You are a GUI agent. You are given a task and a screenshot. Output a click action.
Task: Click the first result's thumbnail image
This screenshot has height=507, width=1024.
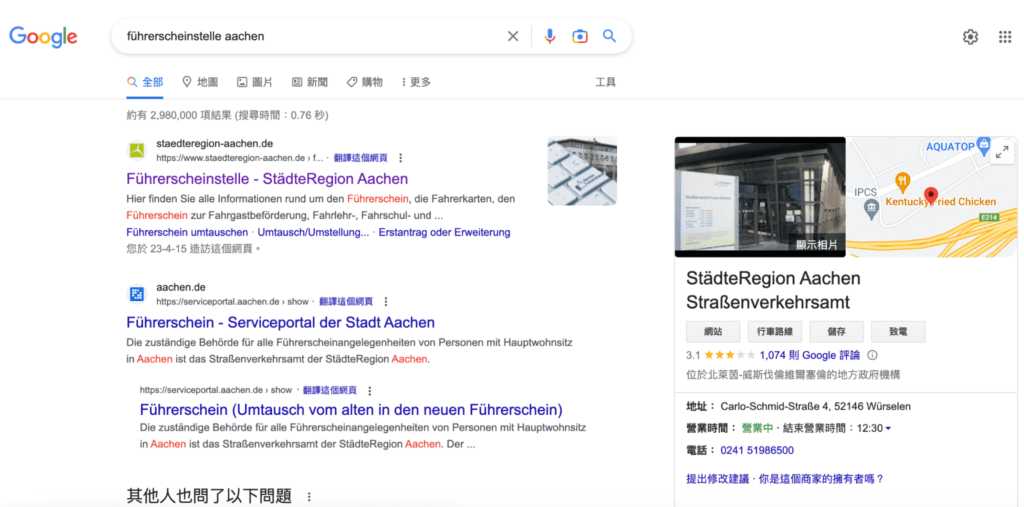click(x=582, y=171)
